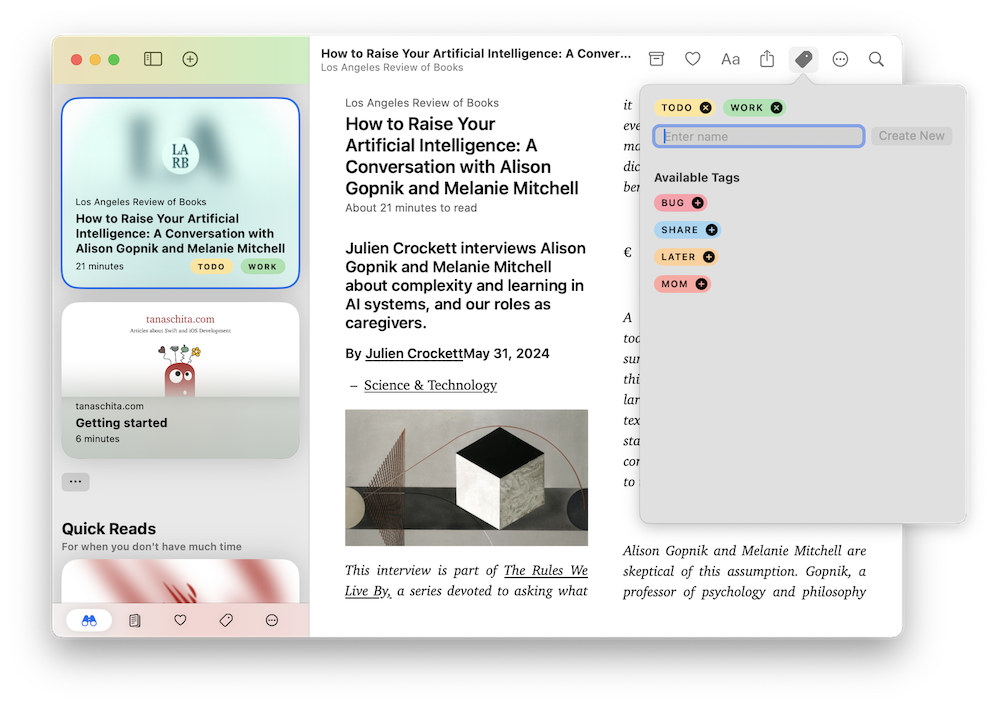The width and height of the screenshot is (1000, 706).
Task: Open the Aa text appearance settings
Action: pyautogui.click(x=730, y=59)
